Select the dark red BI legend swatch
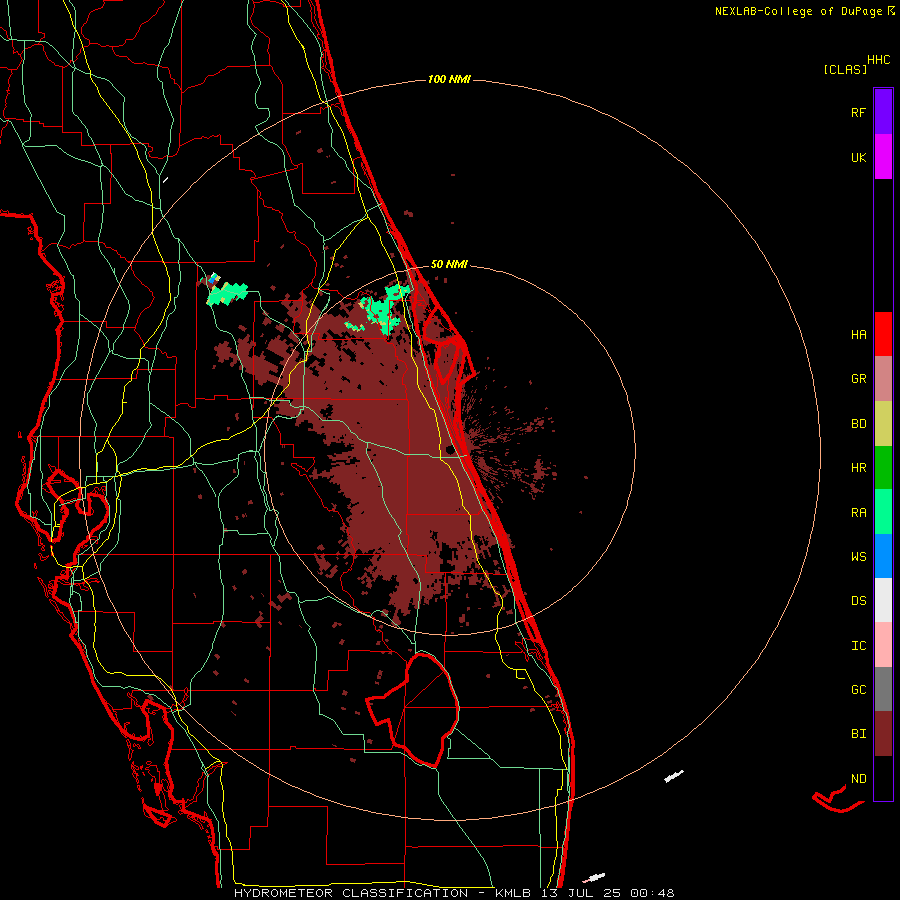This screenshot has height=900, width=900. pos(883,734)
